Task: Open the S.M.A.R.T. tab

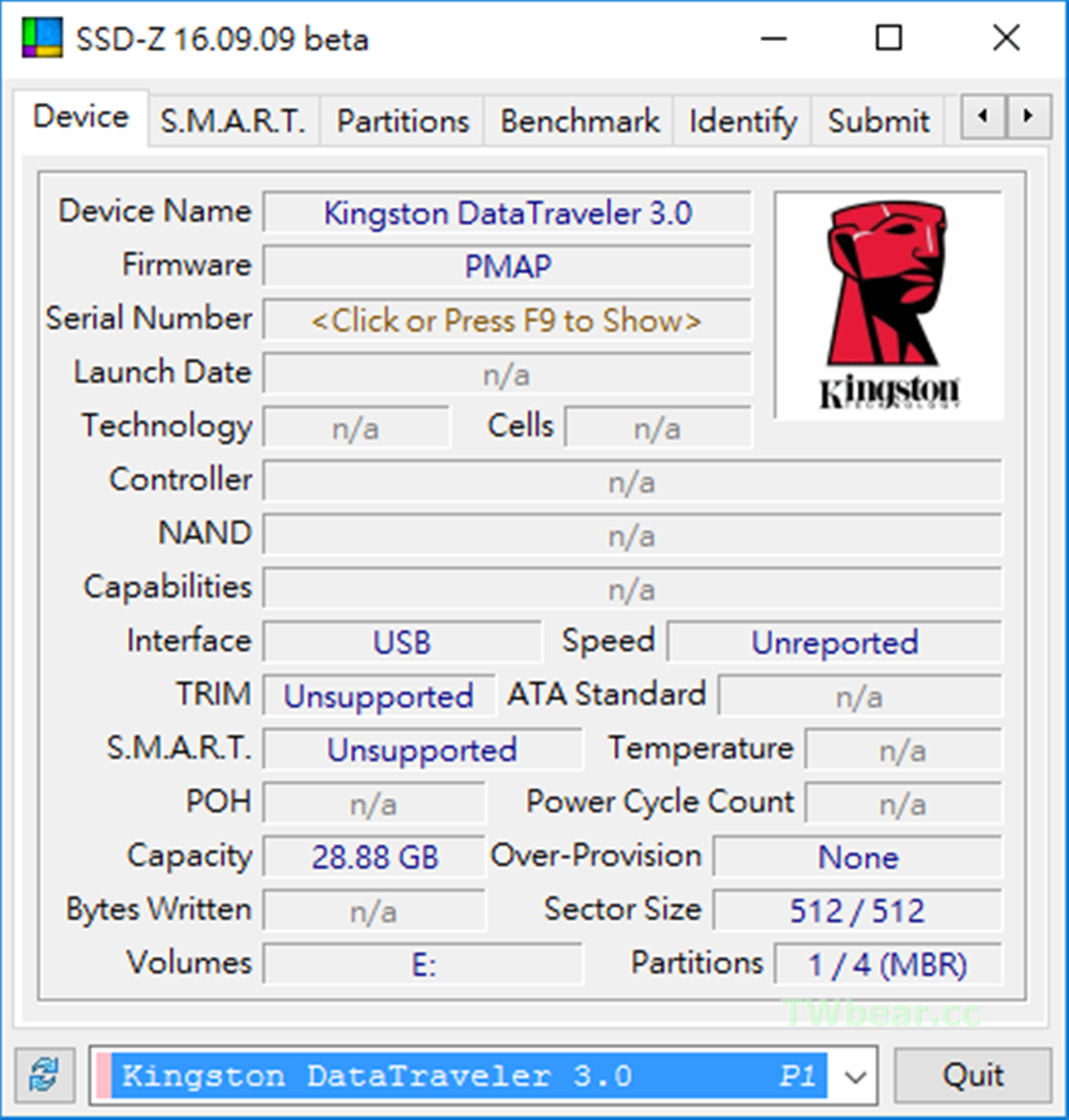Action: click(234, 121)
